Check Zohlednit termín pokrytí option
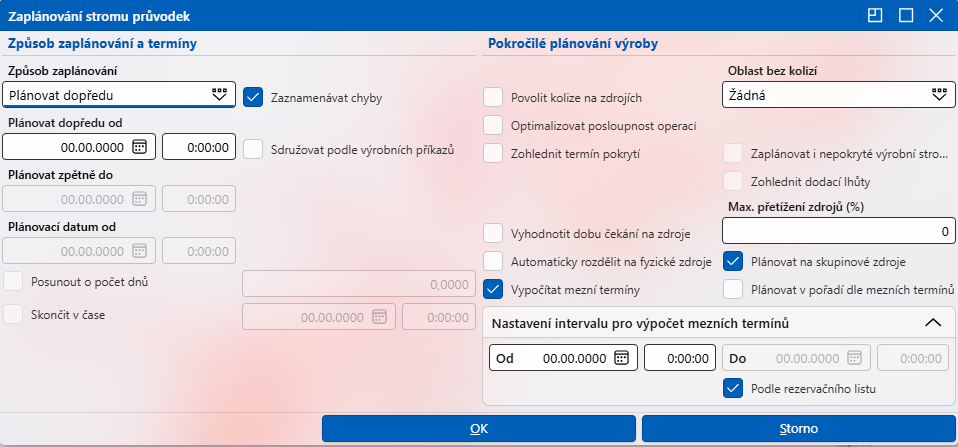The image size is (958, 447). pos(492,154)
